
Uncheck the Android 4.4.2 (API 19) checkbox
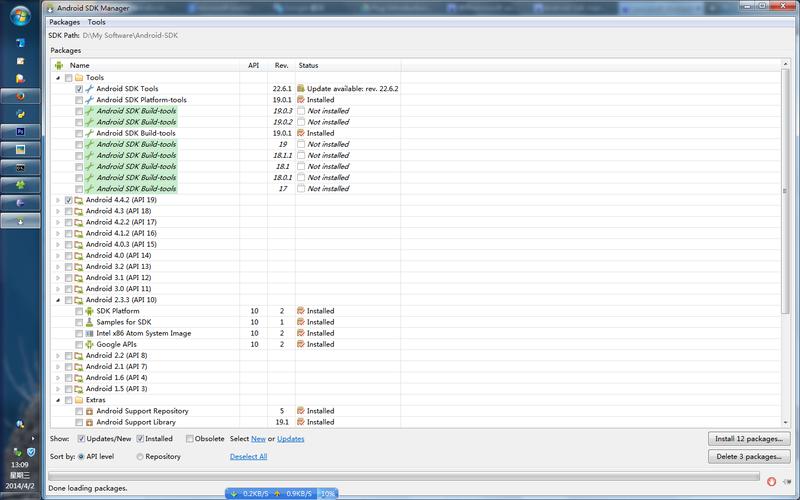[69, 200]
